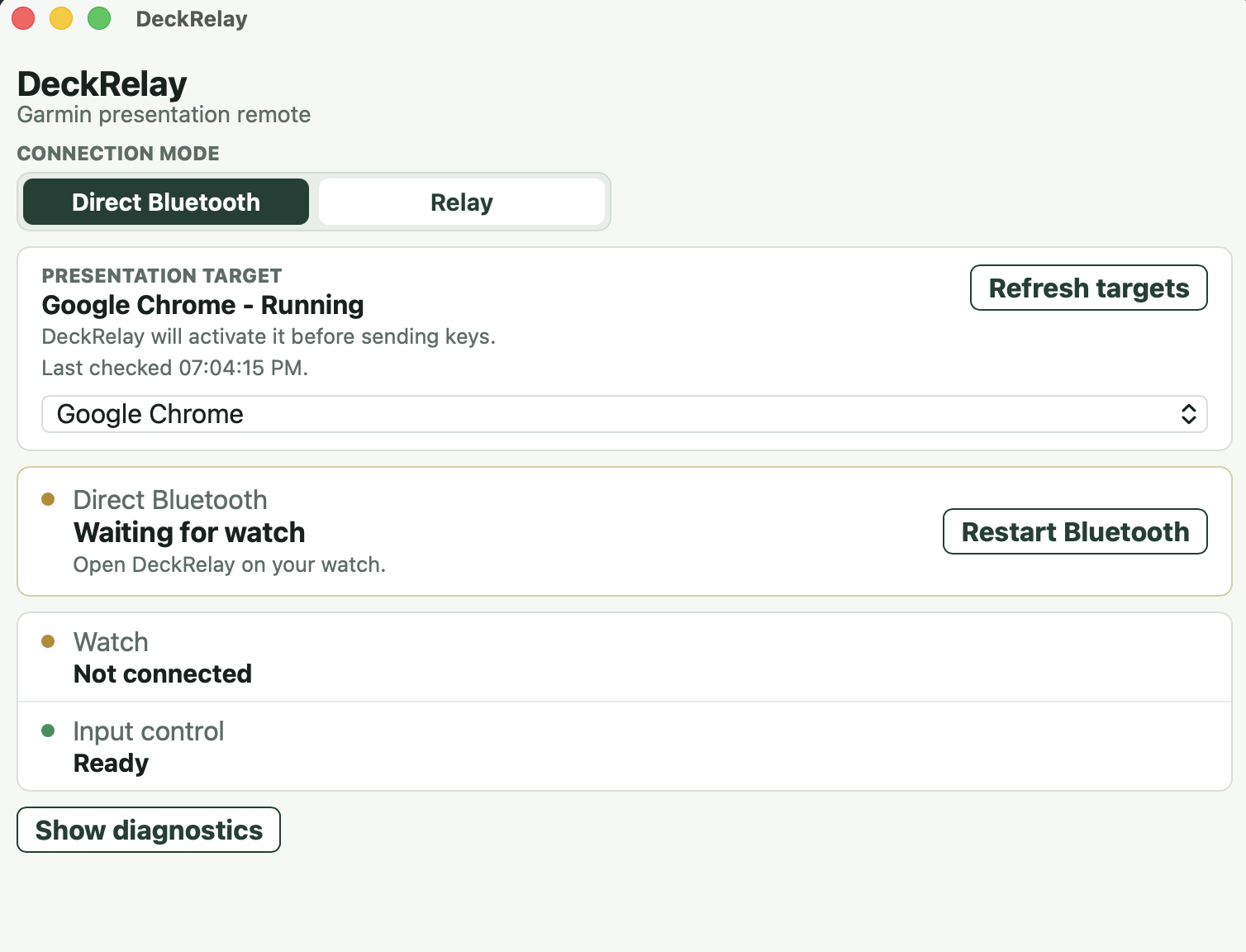Click the amber Watch status dot
This screenshot has width=1246, height=952.
click(48, 641)
